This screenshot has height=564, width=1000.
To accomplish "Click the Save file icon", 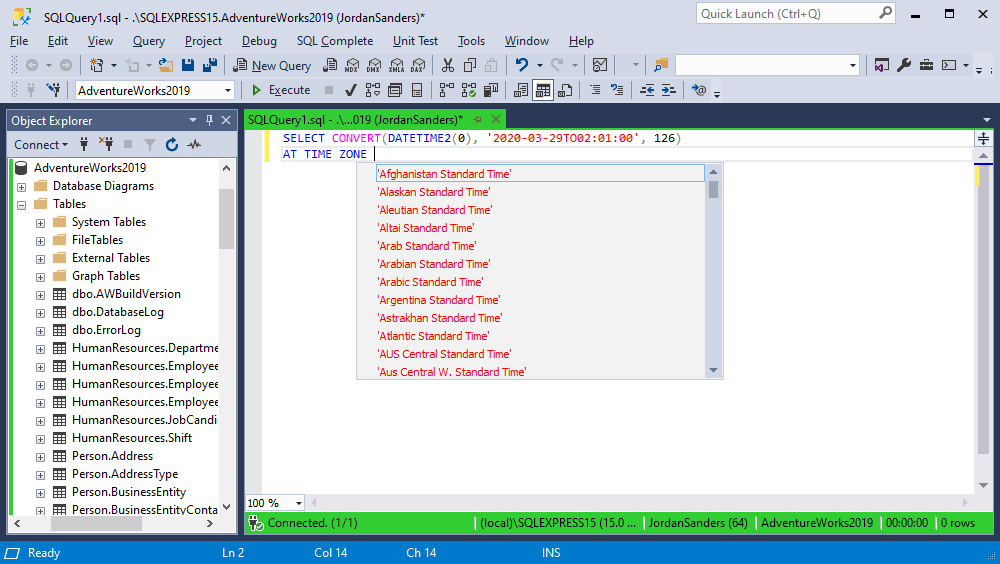I will [188, 65].
